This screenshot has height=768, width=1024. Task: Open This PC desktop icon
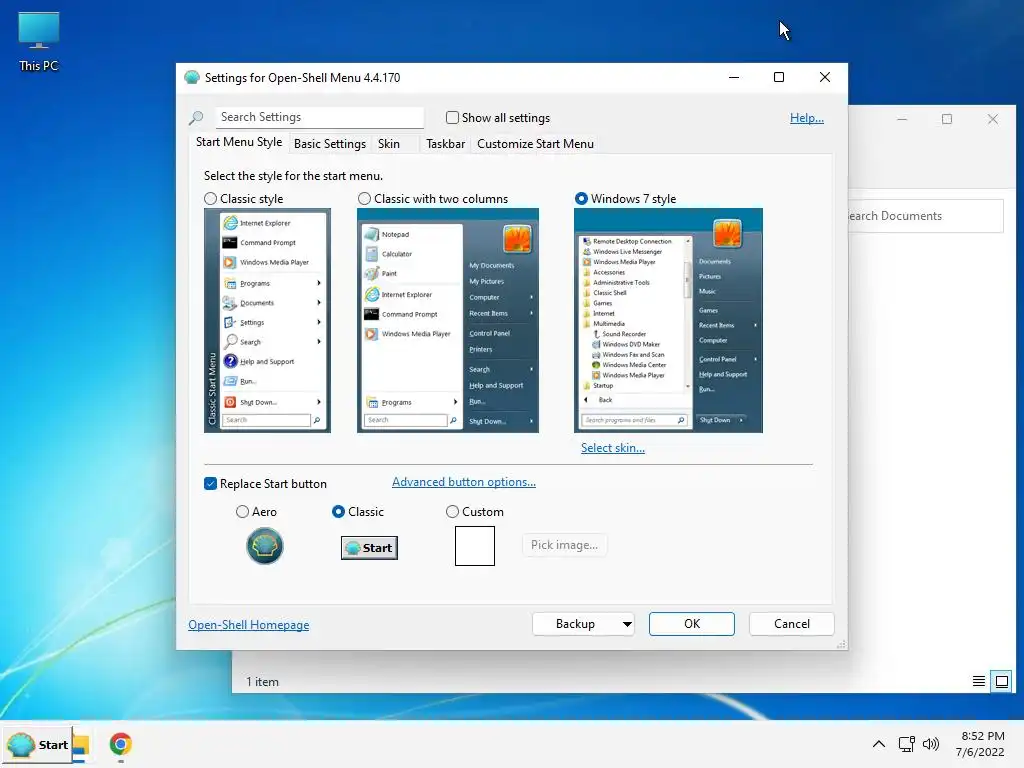pyautogui.click(x=39, y=42)
